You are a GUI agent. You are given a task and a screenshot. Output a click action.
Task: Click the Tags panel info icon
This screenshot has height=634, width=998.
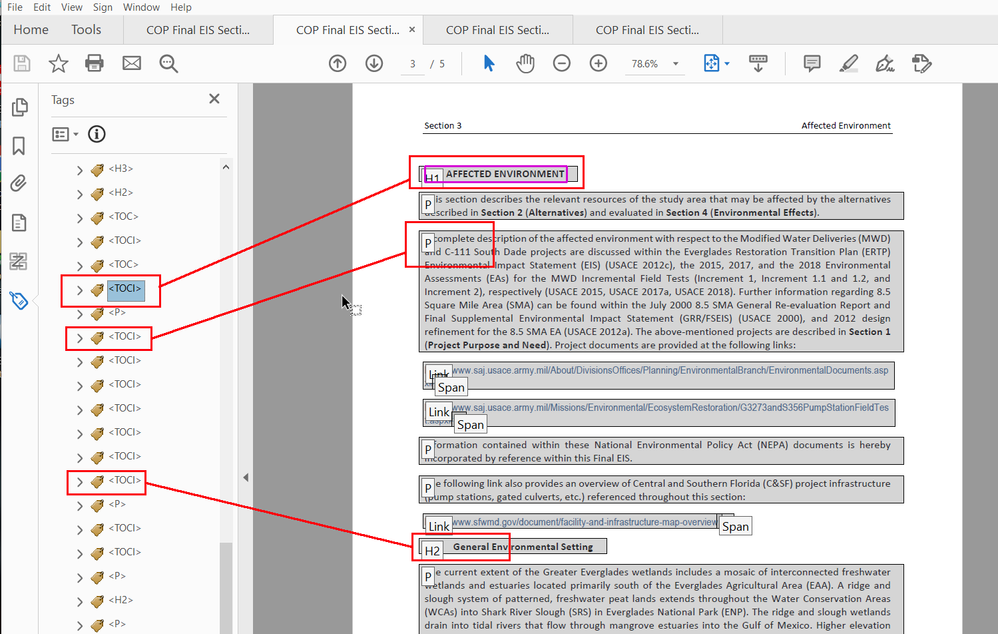click(x=97, y=134)
